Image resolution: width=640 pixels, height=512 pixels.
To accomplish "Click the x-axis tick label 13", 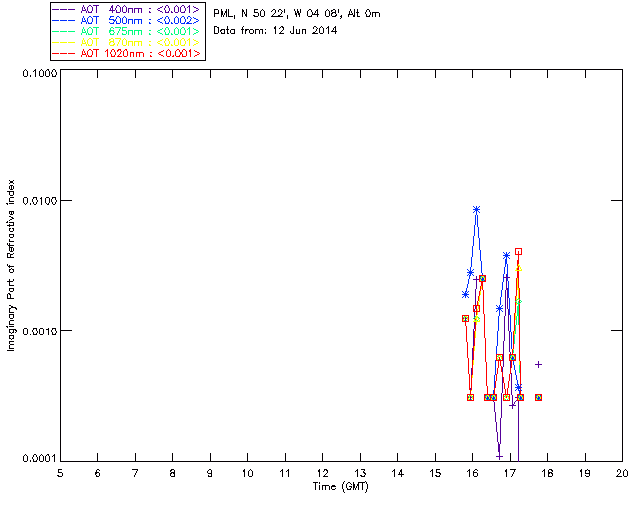I will point(360,473).
